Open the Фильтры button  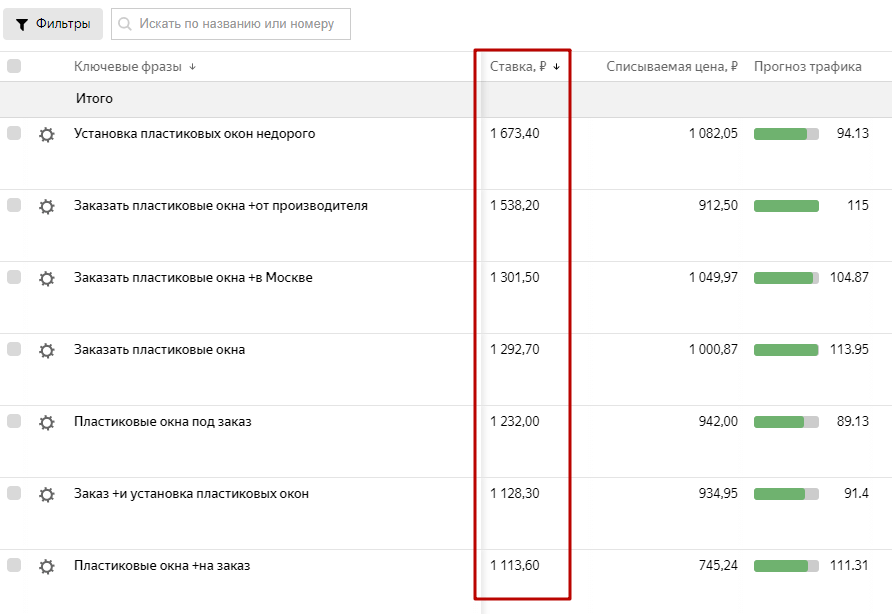53,24
